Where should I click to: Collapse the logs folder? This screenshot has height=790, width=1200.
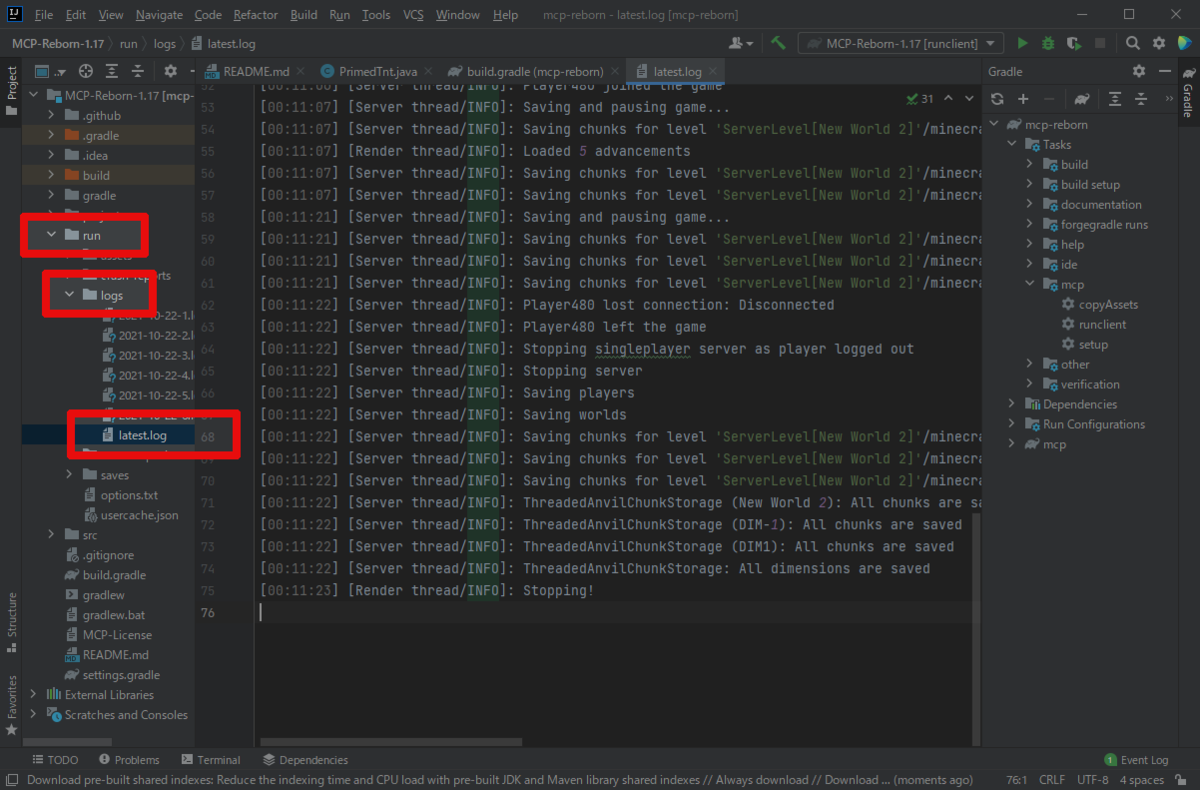69,296
